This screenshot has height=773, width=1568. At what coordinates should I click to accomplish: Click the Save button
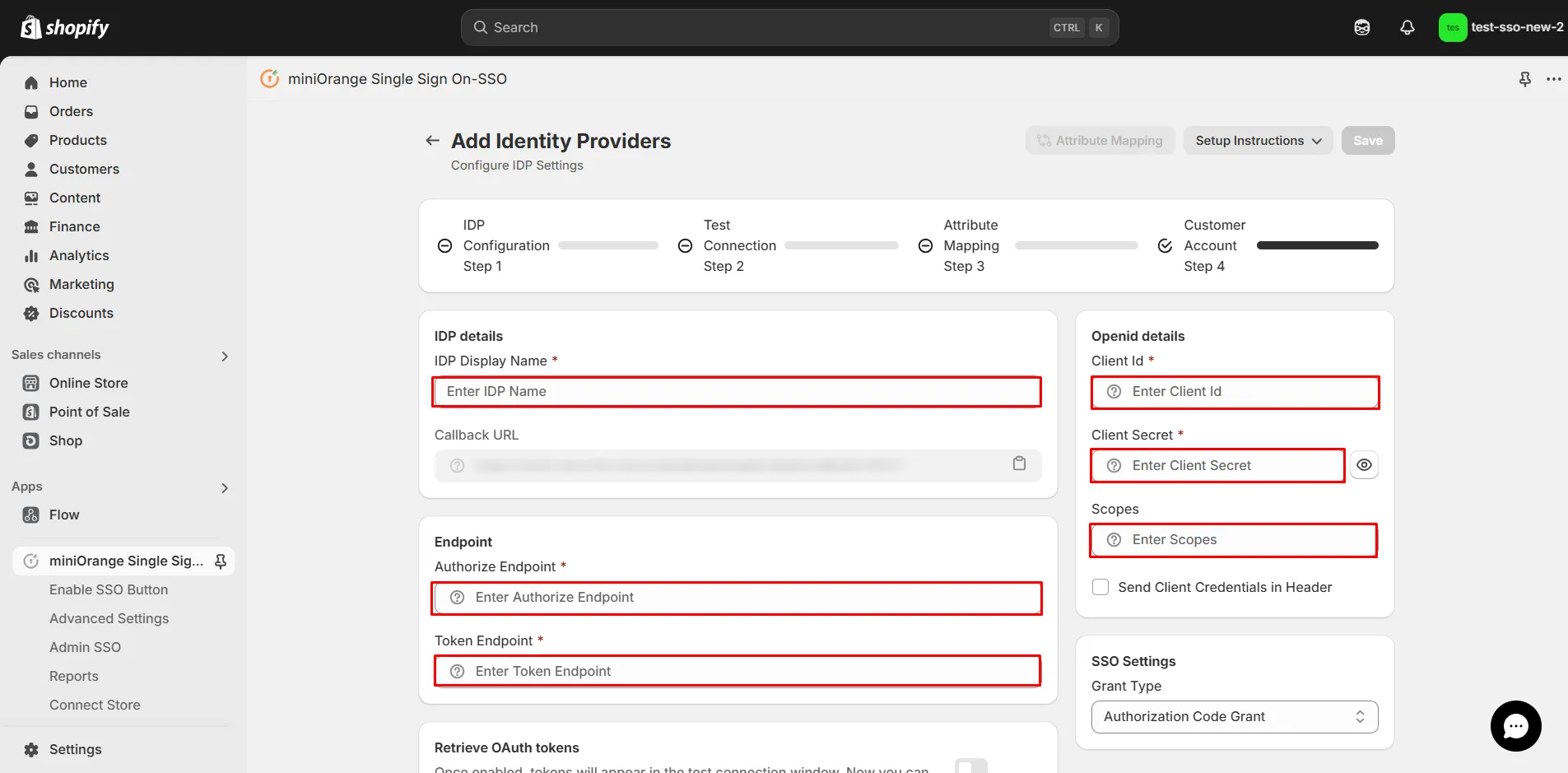click(x=1368, y=140)
